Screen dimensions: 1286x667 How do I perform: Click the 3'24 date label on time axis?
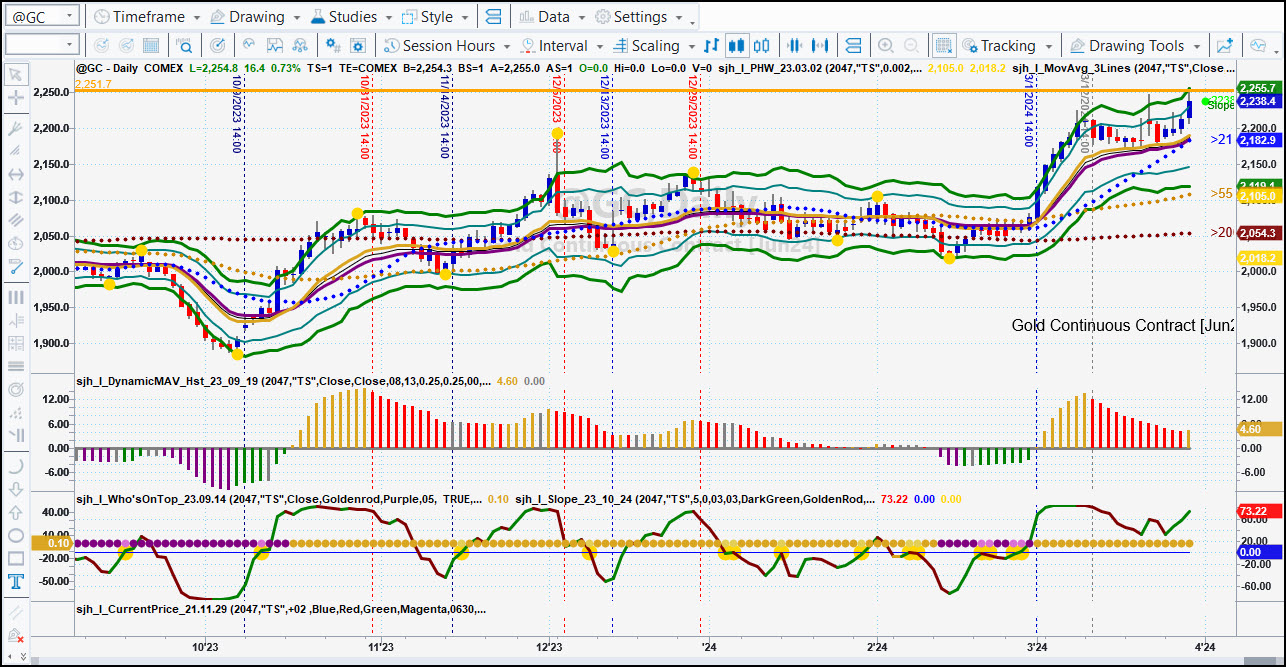[x=1036, y=647]
